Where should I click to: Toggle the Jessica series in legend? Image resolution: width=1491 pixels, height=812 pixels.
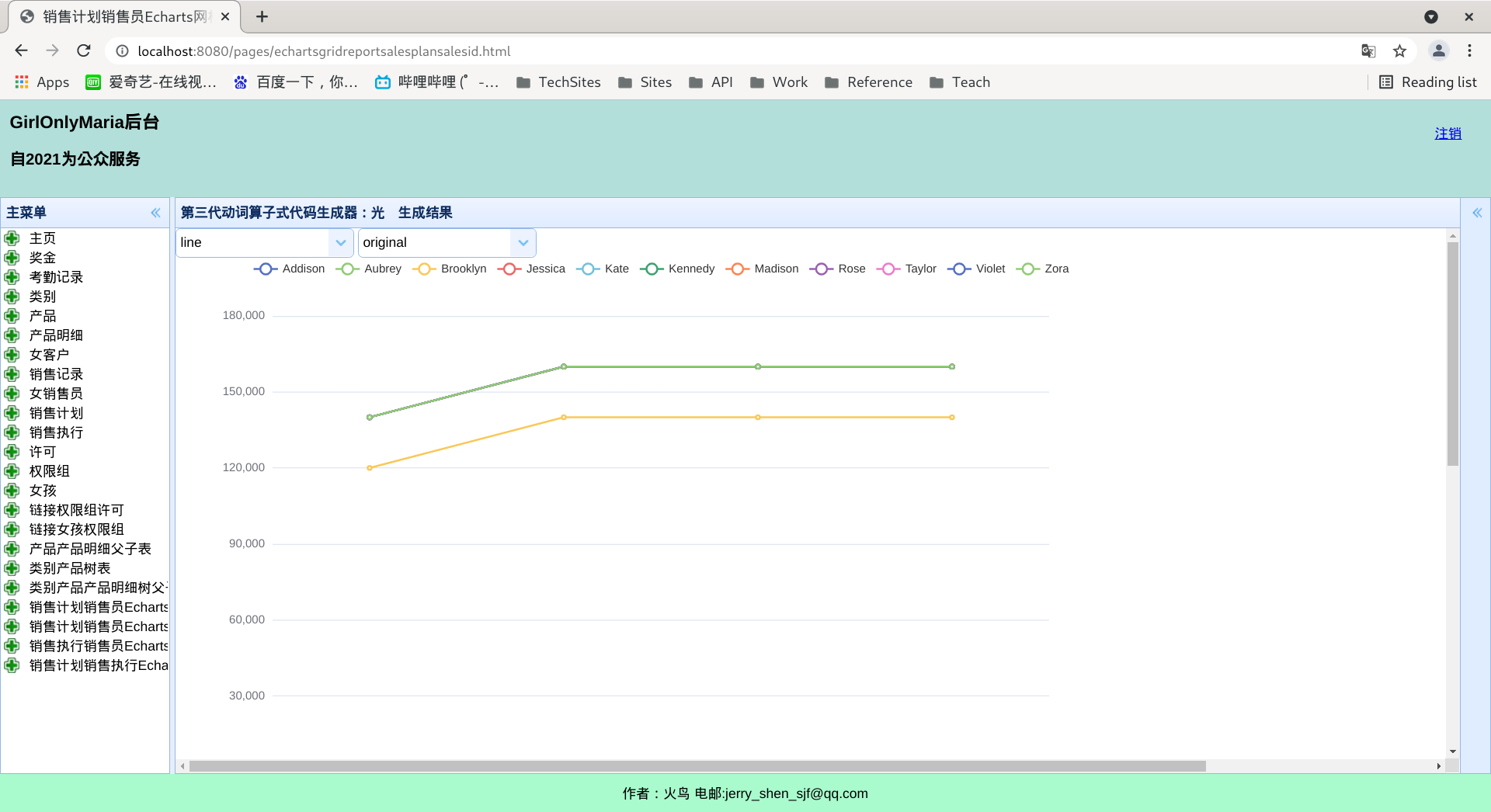click(531, 269)
